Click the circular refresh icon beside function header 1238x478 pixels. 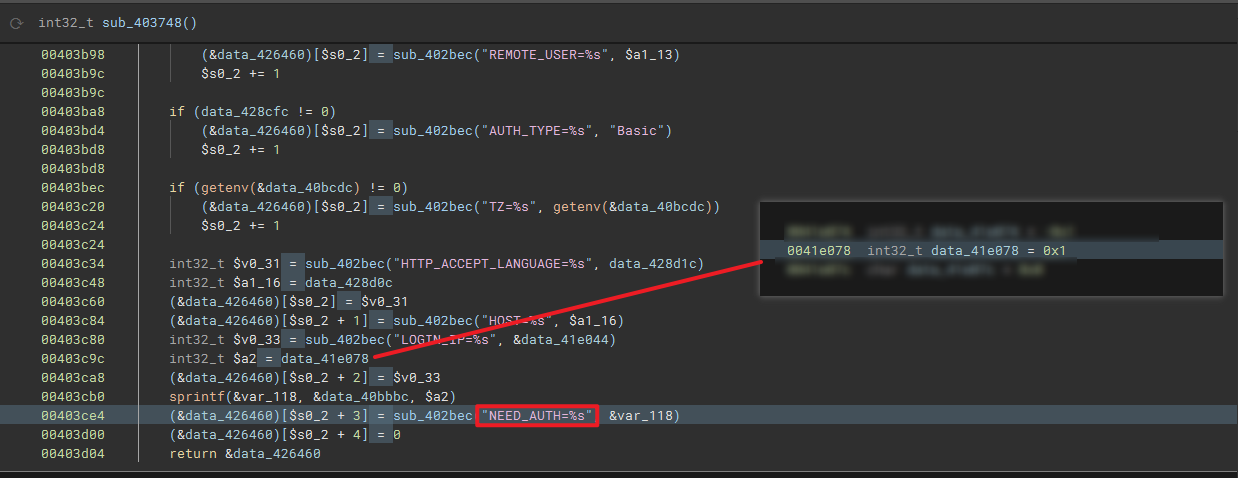click(17, 22)
